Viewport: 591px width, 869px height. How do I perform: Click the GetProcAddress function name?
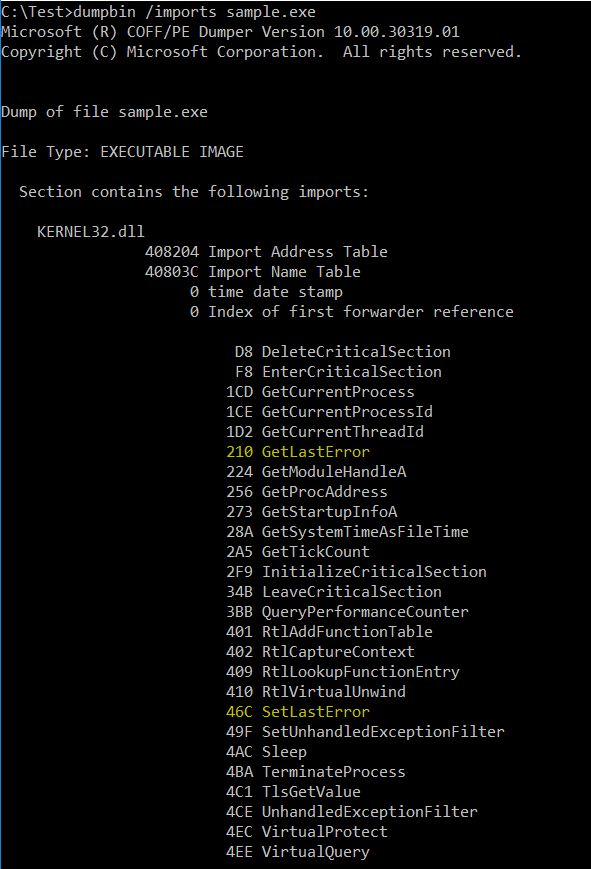[324, 492]
